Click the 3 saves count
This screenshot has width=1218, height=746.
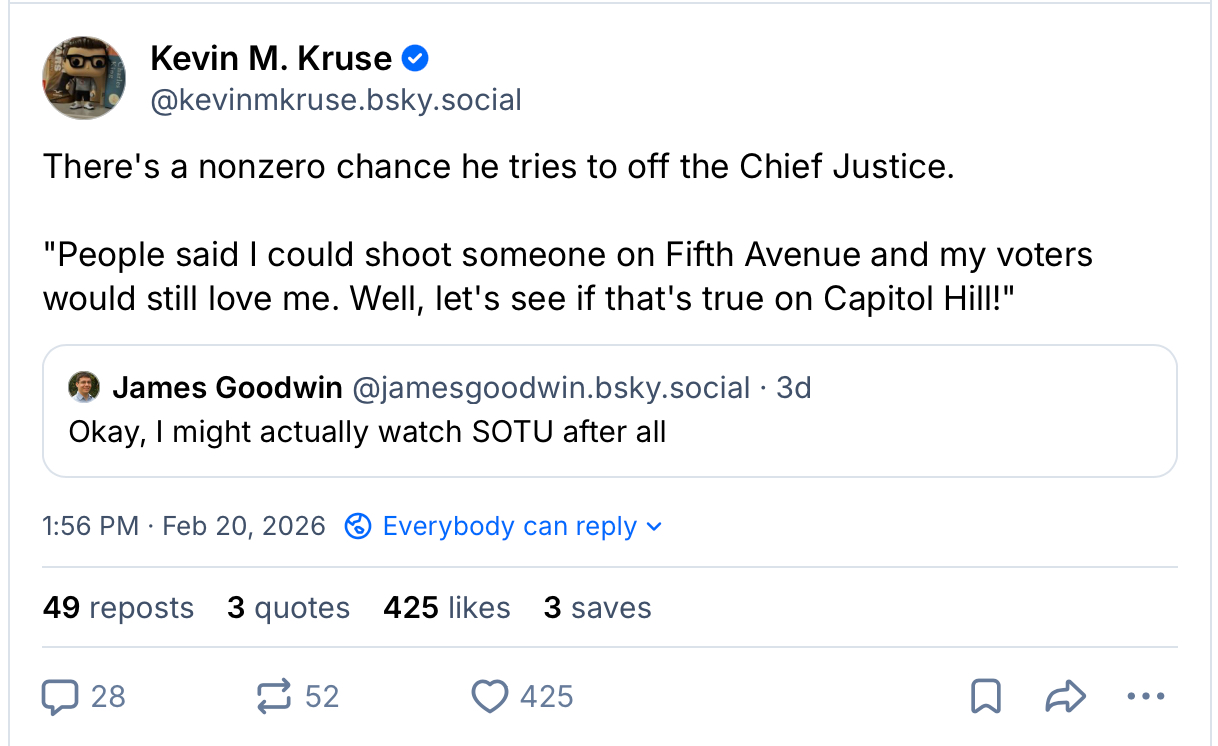597,608
